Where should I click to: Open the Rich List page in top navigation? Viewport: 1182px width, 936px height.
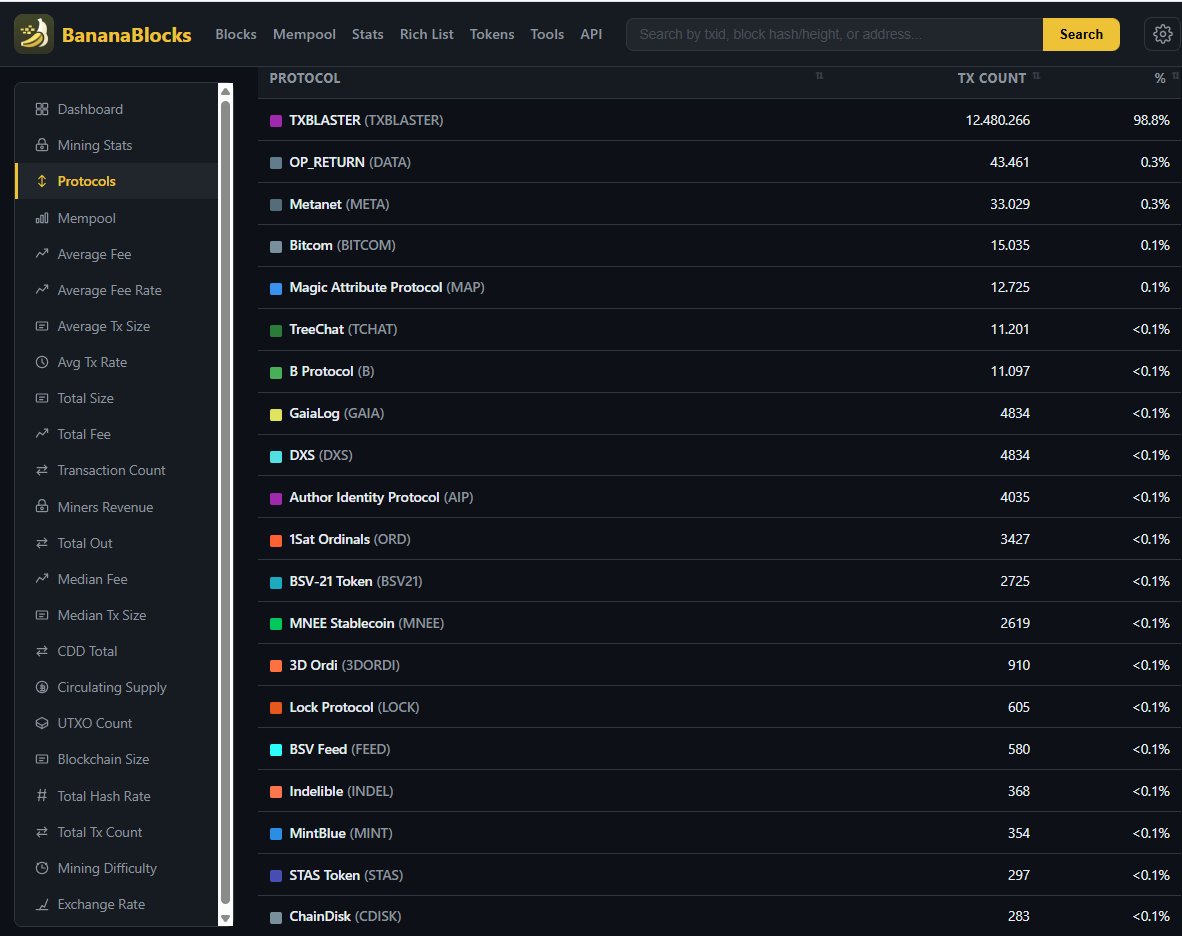[x=427, y=34]
